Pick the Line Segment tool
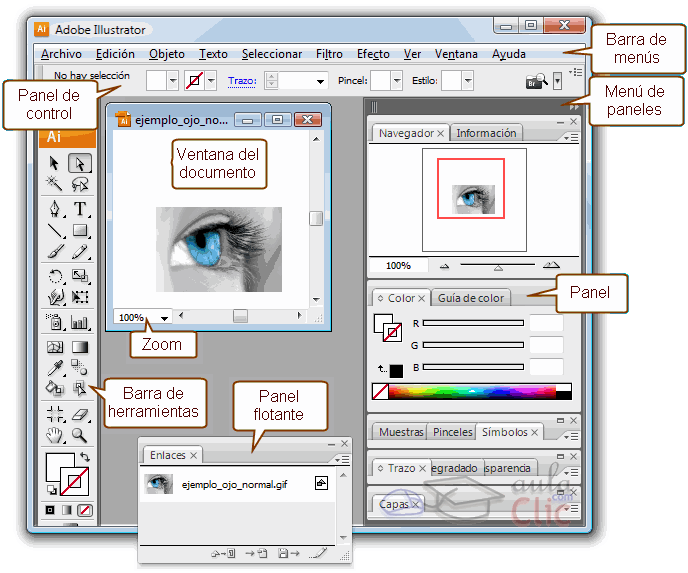The width and height of the screenshot is (688, 573). click(55, 230)
